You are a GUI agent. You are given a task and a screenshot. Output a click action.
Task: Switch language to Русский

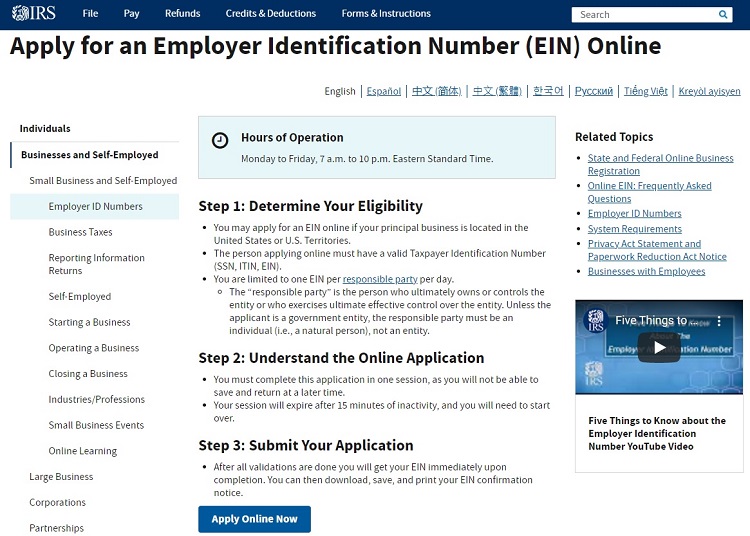pyautogui.click(x=594, y=91)
